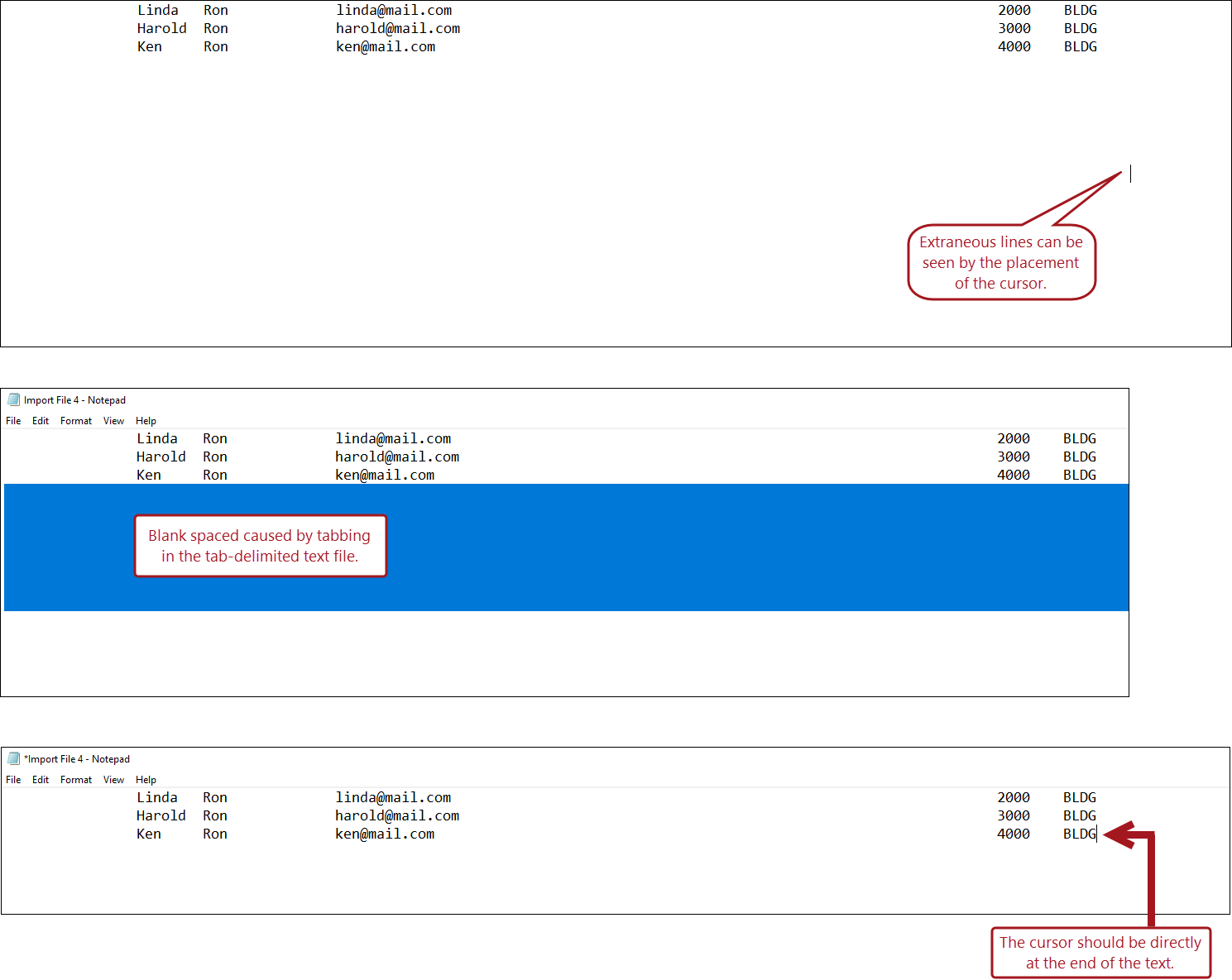The width and height of the screenshot is (1232, 980).
Task: Open Format menu in the middle Notepad window
Action: [x=76, y=421]
